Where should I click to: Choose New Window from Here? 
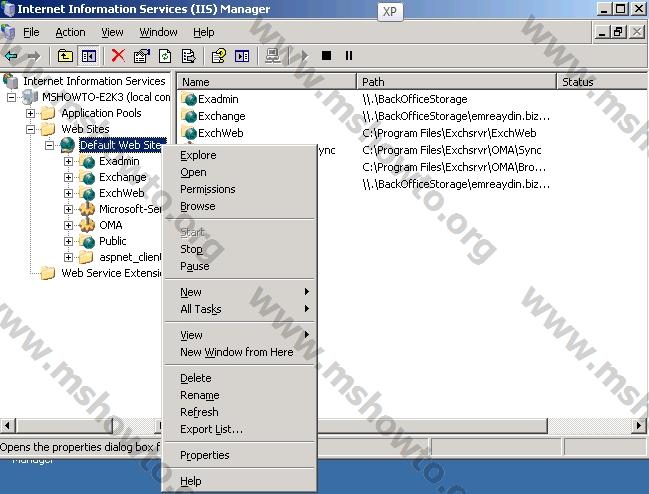coord(240,352)
